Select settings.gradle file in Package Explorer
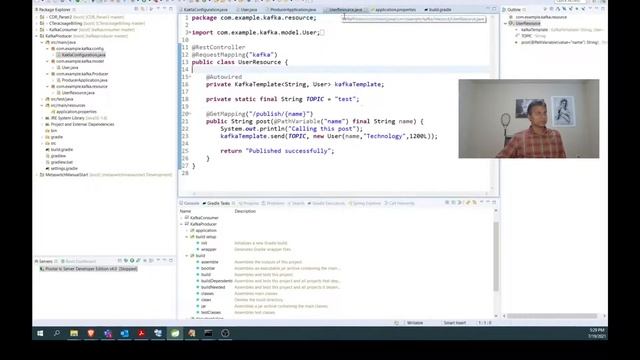 (x=64, y=168)
